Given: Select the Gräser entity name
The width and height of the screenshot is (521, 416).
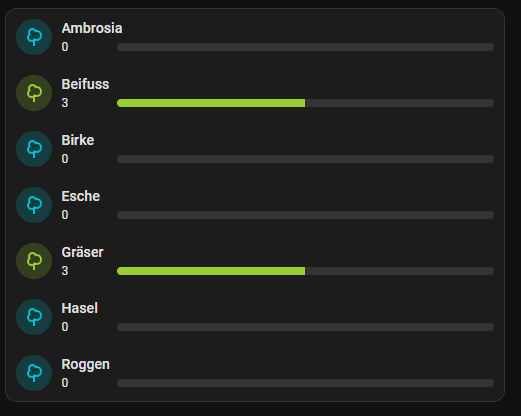Looking at the screenshot, I should 82,252.
